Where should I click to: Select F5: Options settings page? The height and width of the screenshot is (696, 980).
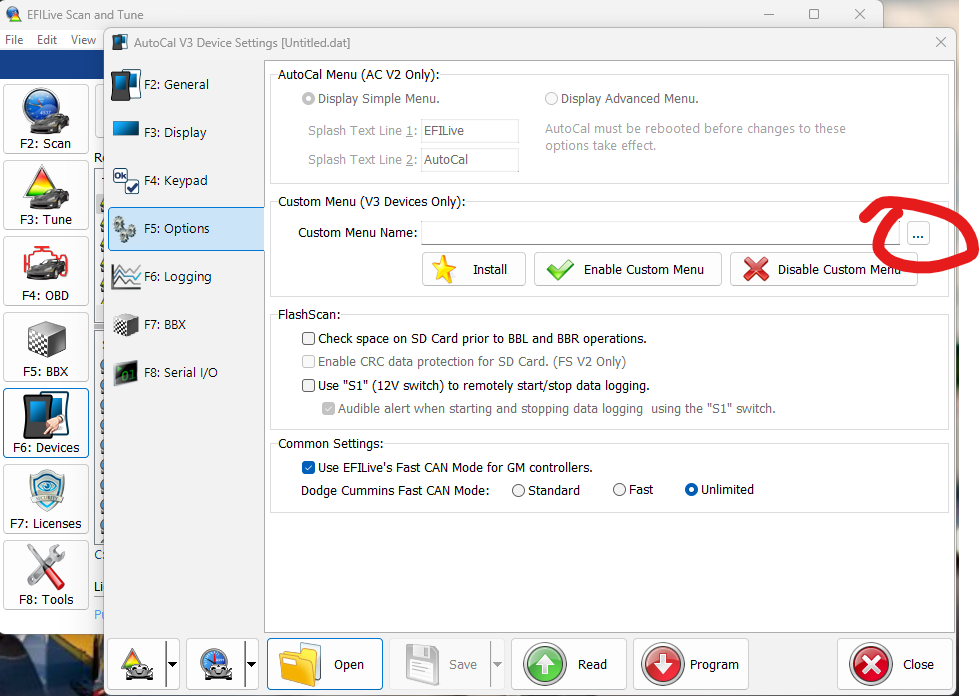(186, 229)
